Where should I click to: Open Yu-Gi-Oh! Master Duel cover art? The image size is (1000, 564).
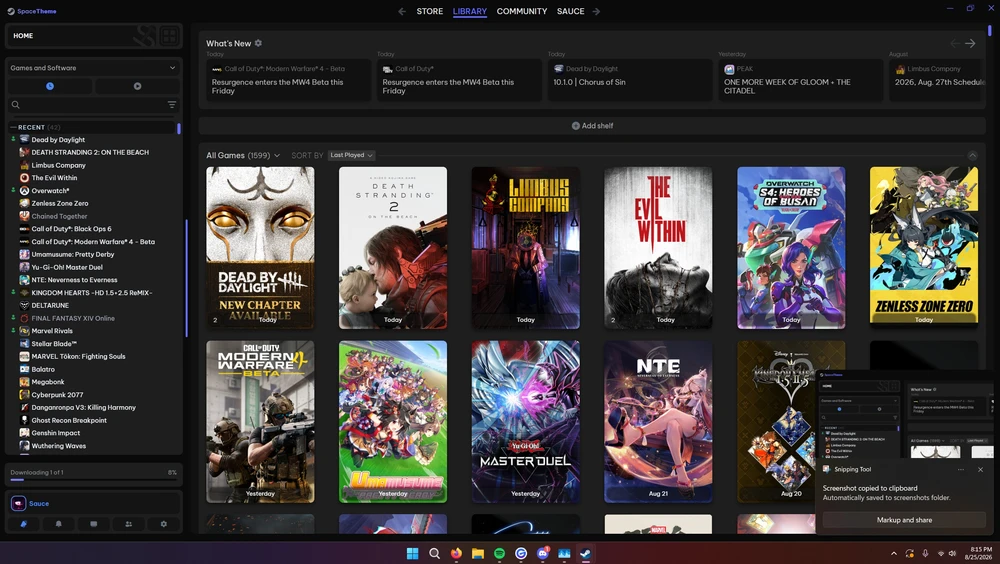pos(526,422)
